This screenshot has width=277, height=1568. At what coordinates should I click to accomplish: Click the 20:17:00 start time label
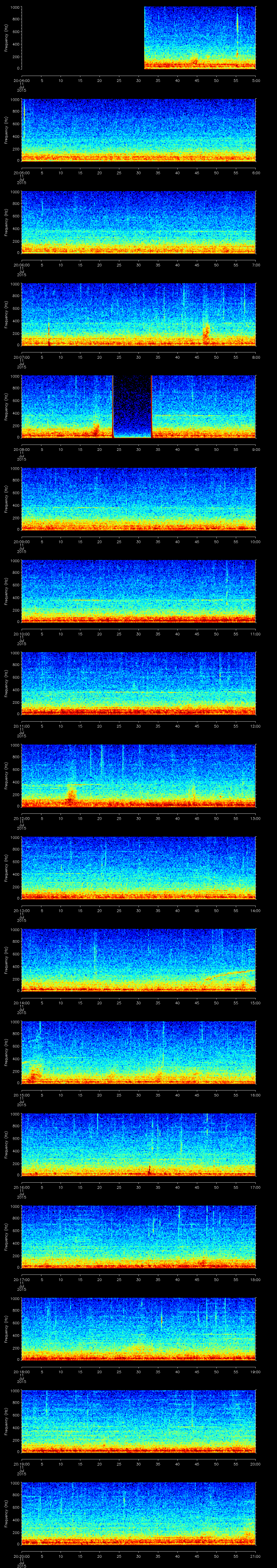pos(21,1279)
